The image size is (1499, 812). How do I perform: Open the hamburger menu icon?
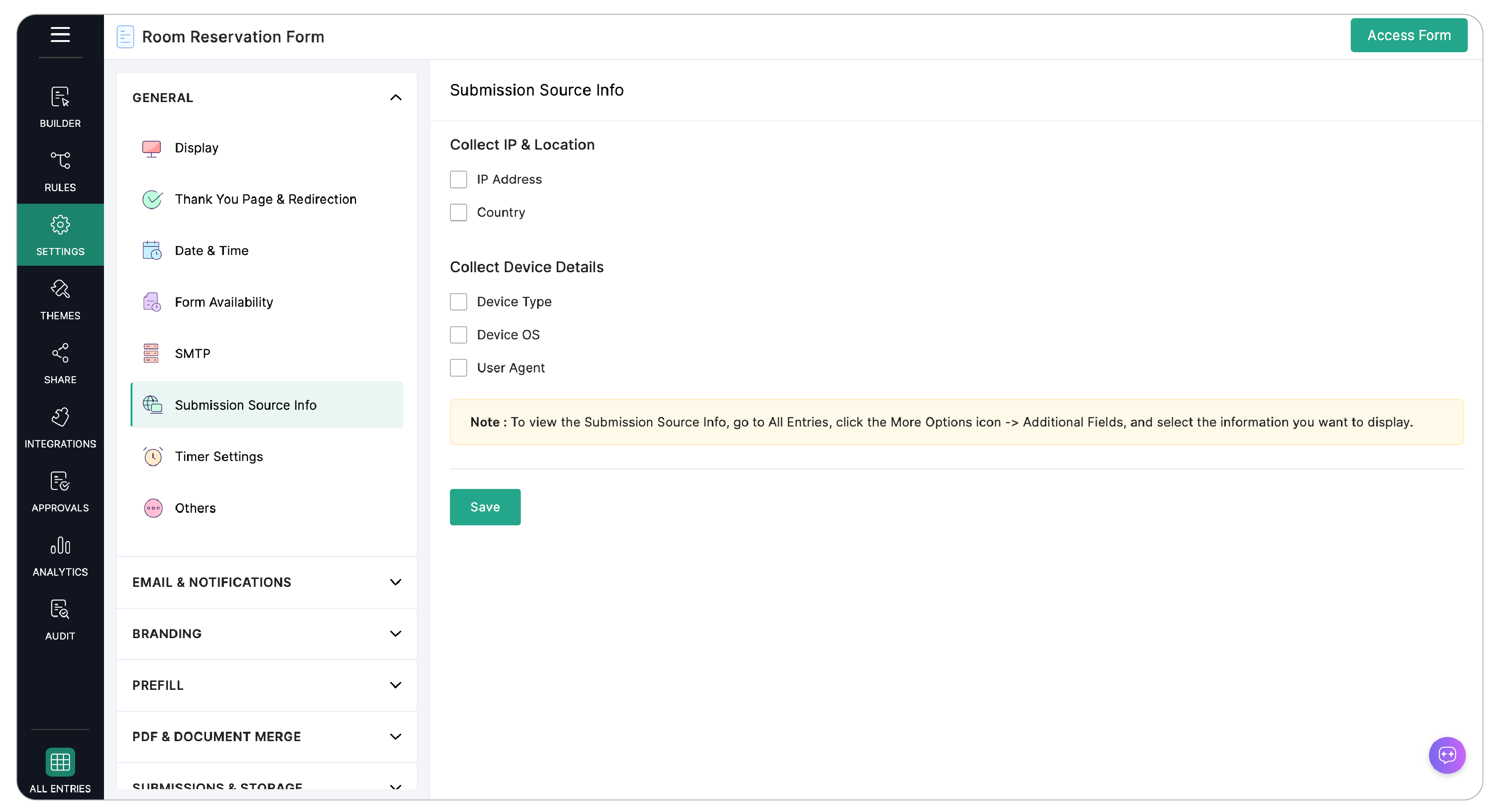(60, 35)
